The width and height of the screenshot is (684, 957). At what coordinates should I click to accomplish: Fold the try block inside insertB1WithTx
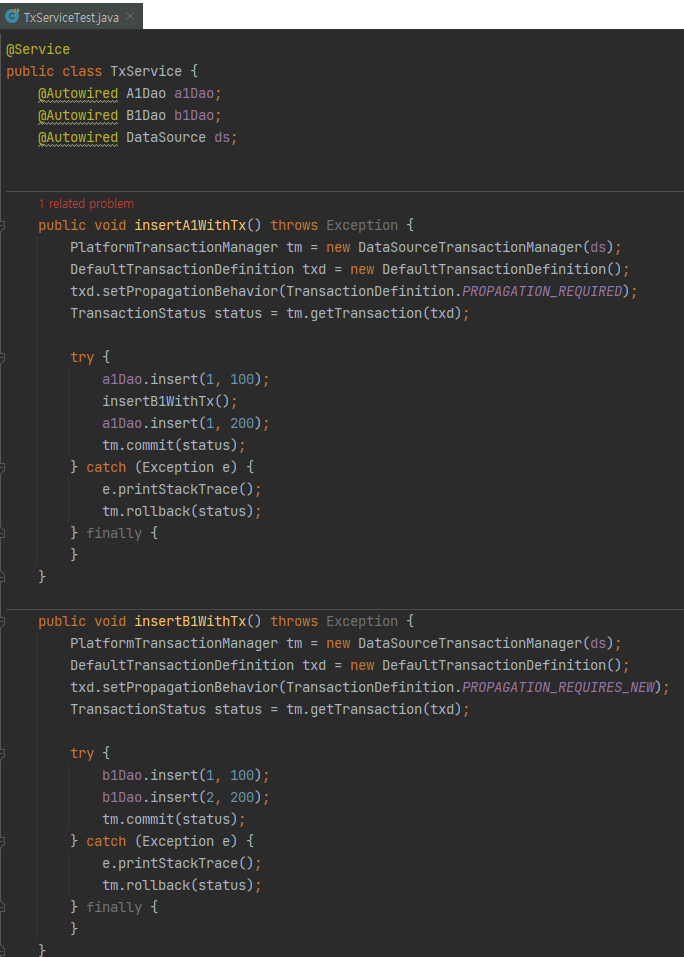(x=2, y=754)
